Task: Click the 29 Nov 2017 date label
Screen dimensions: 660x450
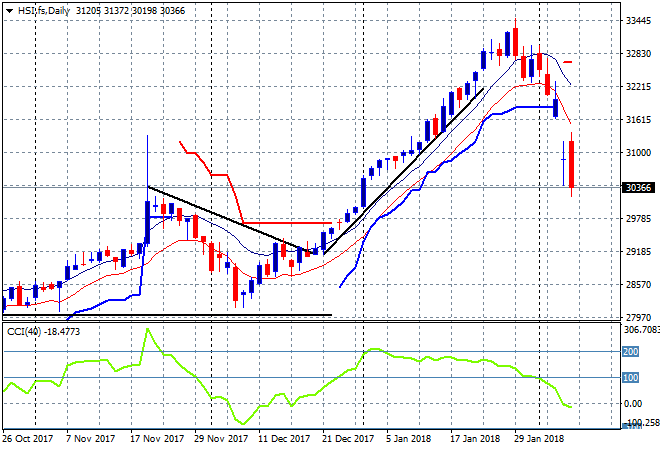Action: (220, 438)
